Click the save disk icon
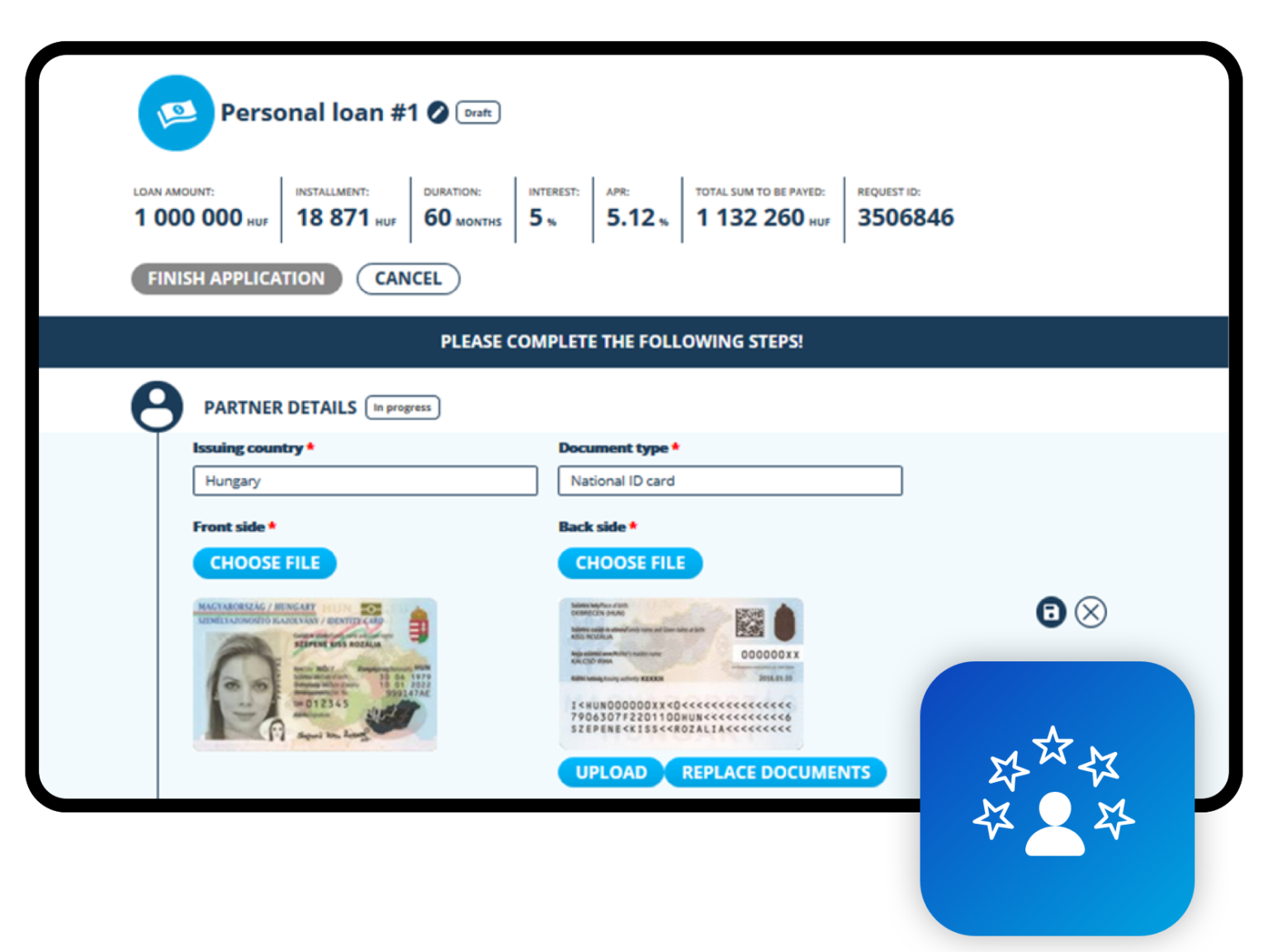 (x=1051, y=613)
